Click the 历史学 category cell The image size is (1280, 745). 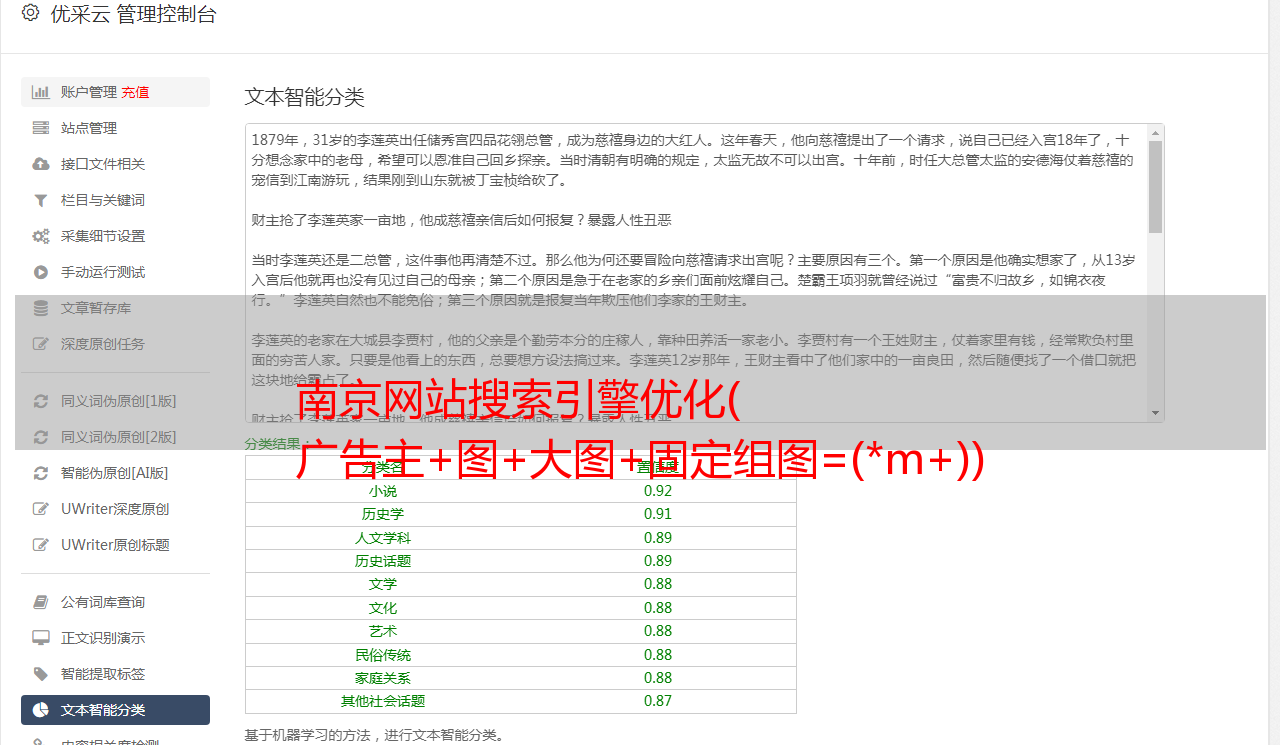(x=383, y=514)
